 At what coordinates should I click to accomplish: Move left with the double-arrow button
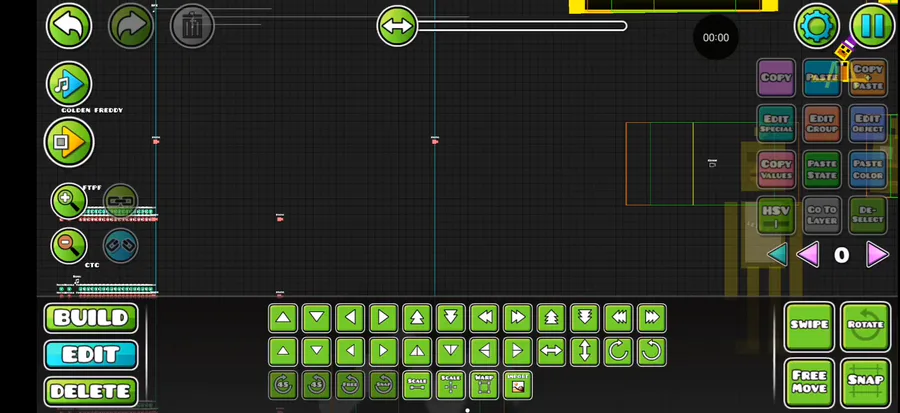tap(484, 318)
